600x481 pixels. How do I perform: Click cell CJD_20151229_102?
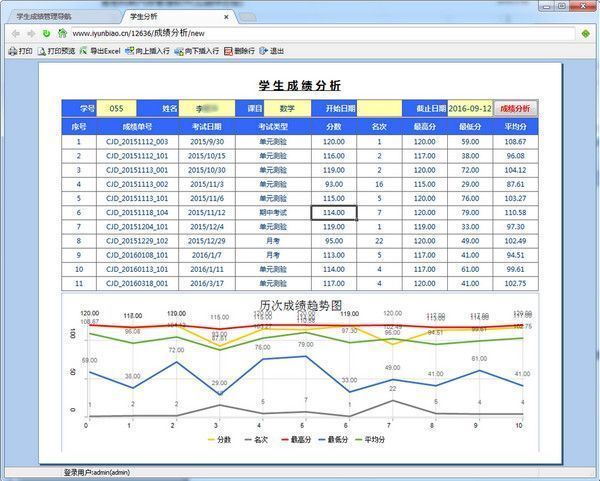pyautogui.click(x=137, y=241)
